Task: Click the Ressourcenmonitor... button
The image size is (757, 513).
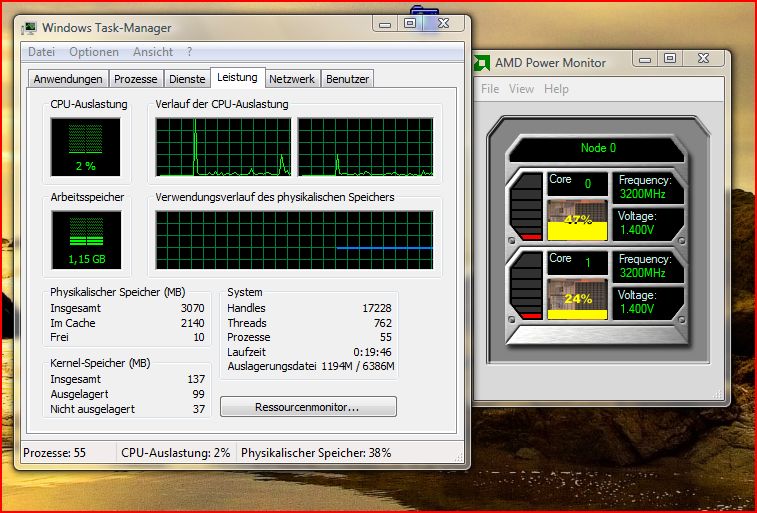Action: click(x=308, y=407)
